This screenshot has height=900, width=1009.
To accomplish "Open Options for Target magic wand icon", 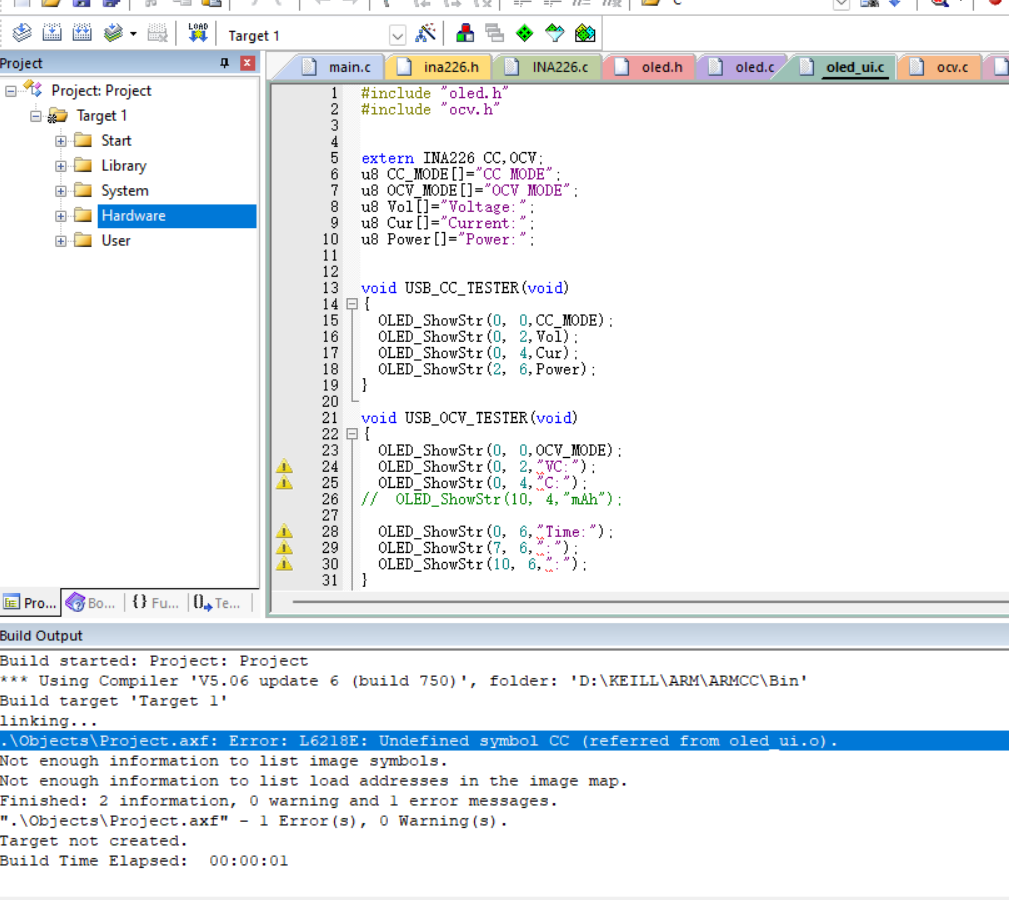I will tap(425, 33).
